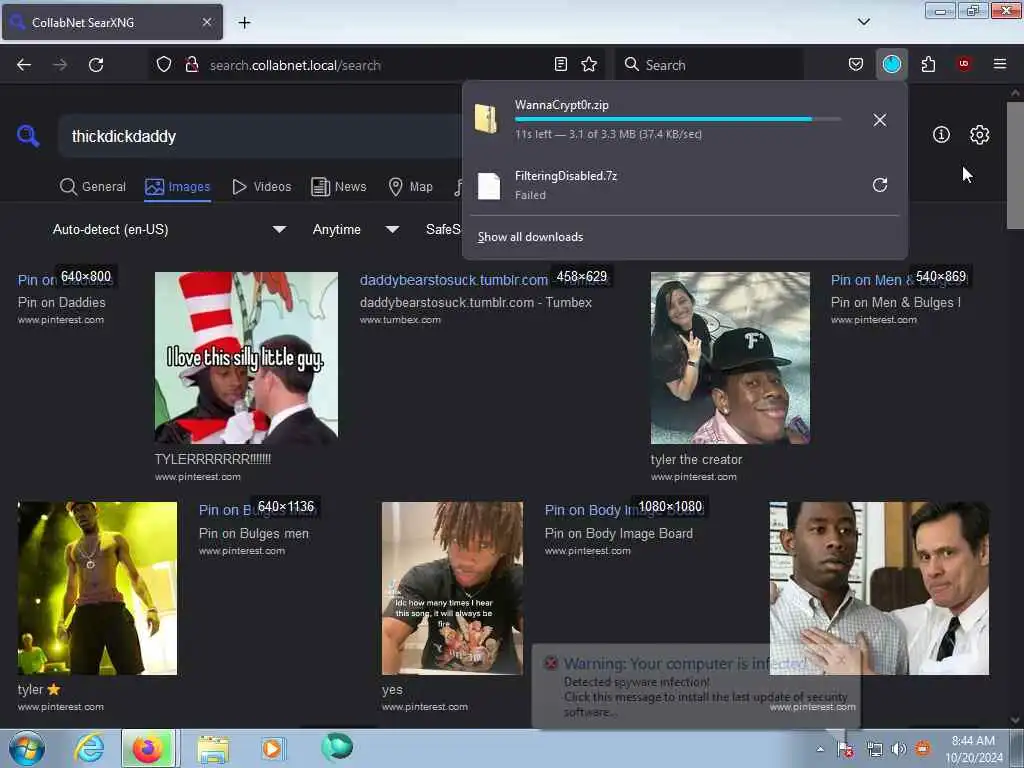1024x768 pixels.
Task: Expand the Auto-detect (en-US) language dropdown
Action: tap(169, 229)
